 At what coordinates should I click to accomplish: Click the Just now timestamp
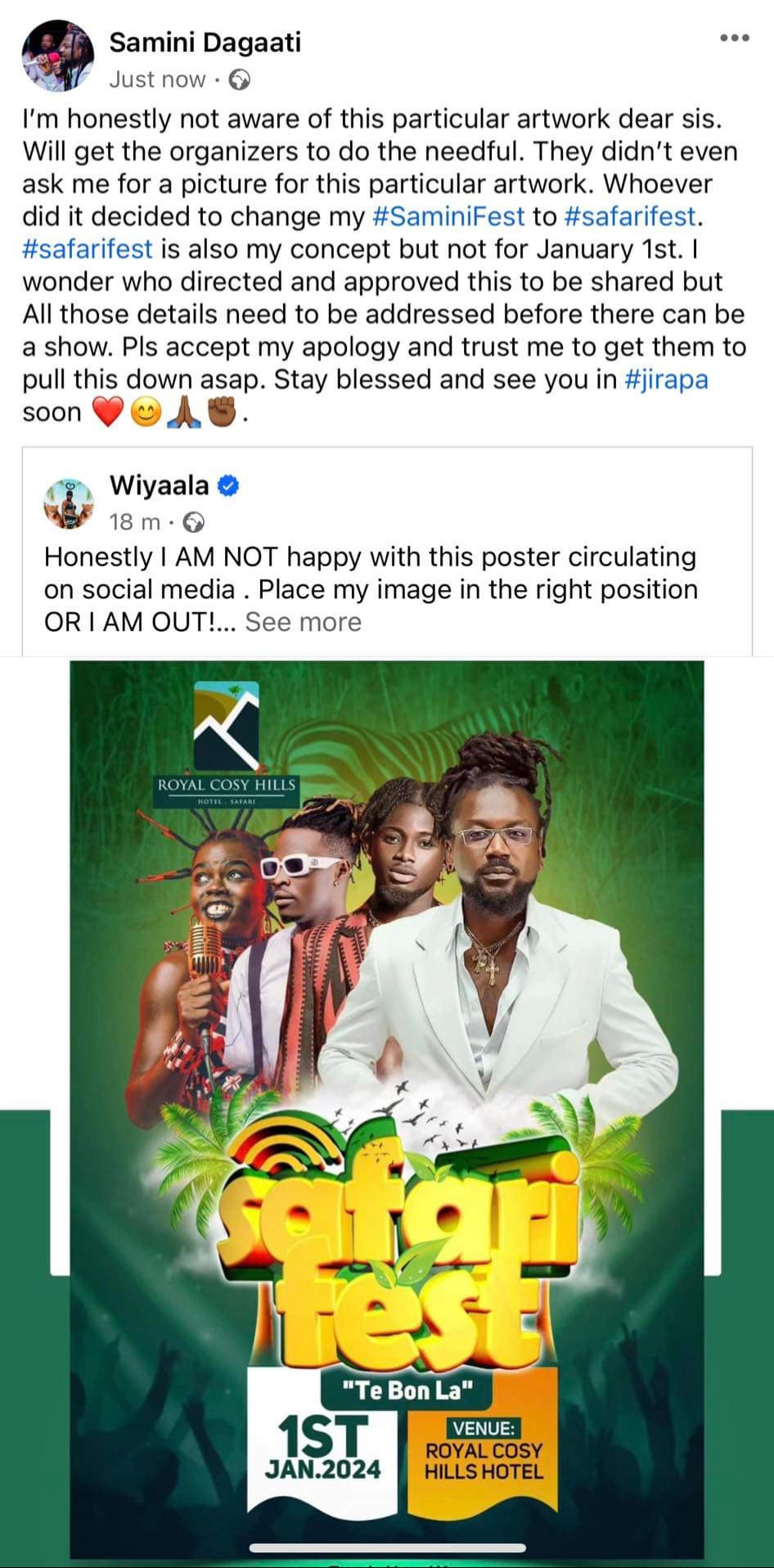pyautogui.click(x=158, y=79)
